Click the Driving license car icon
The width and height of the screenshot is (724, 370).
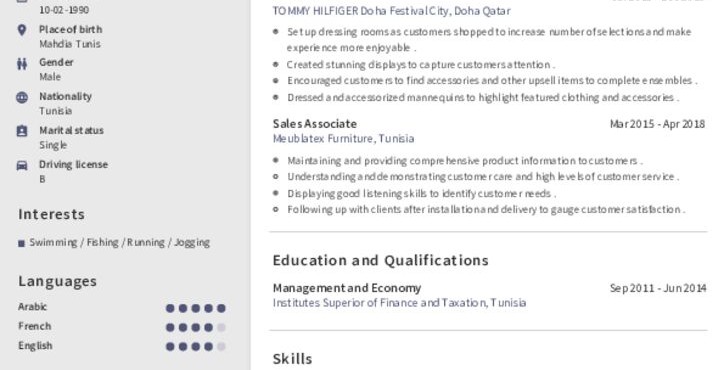coord(22,165)
